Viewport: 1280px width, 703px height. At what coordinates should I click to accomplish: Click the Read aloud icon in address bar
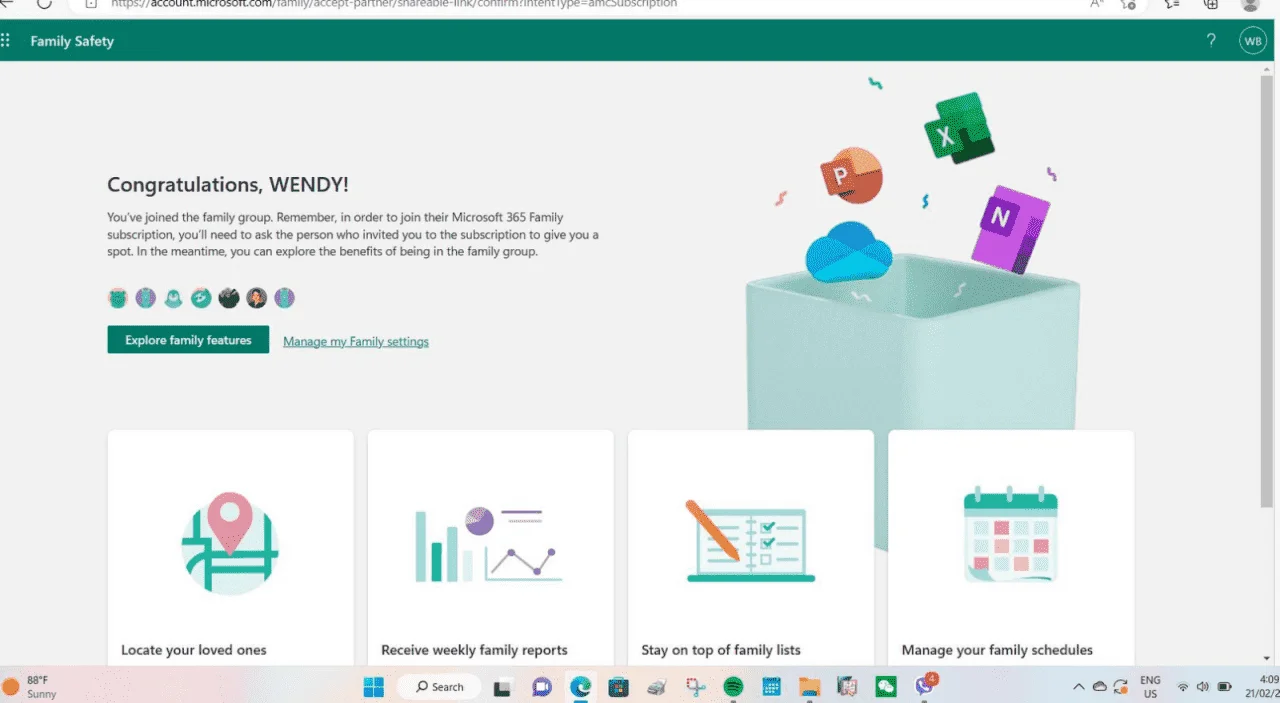click(1097, 4)
